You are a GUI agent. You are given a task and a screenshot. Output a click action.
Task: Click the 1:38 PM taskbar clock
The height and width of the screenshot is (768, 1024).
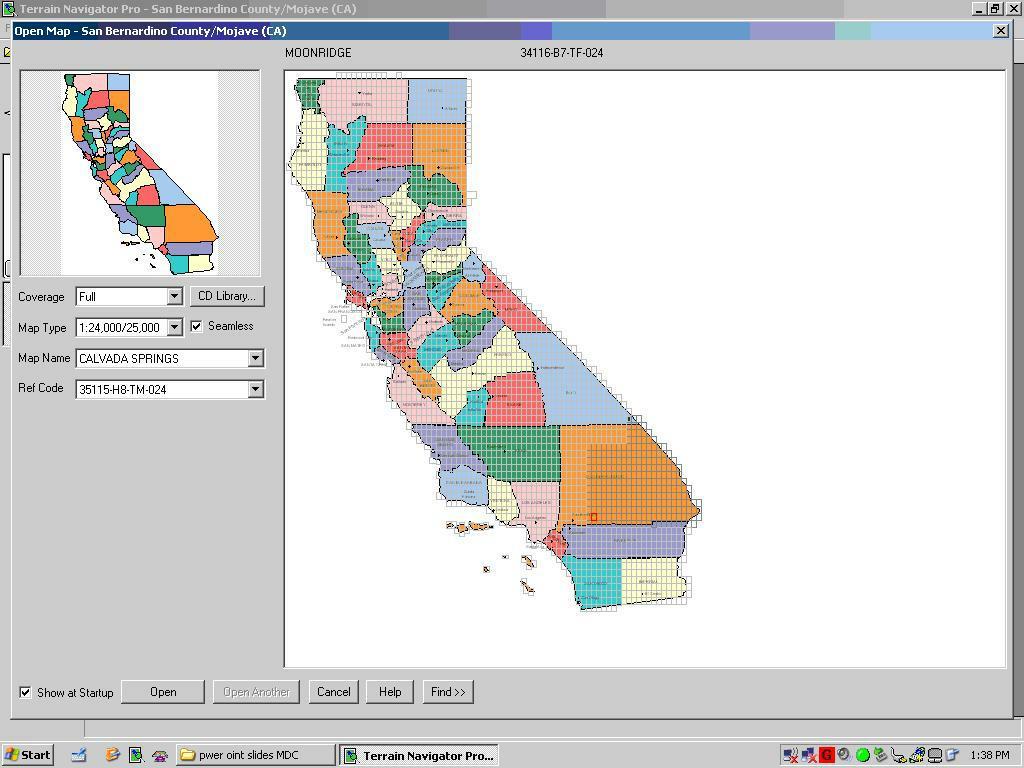click(x=989, y=756)
